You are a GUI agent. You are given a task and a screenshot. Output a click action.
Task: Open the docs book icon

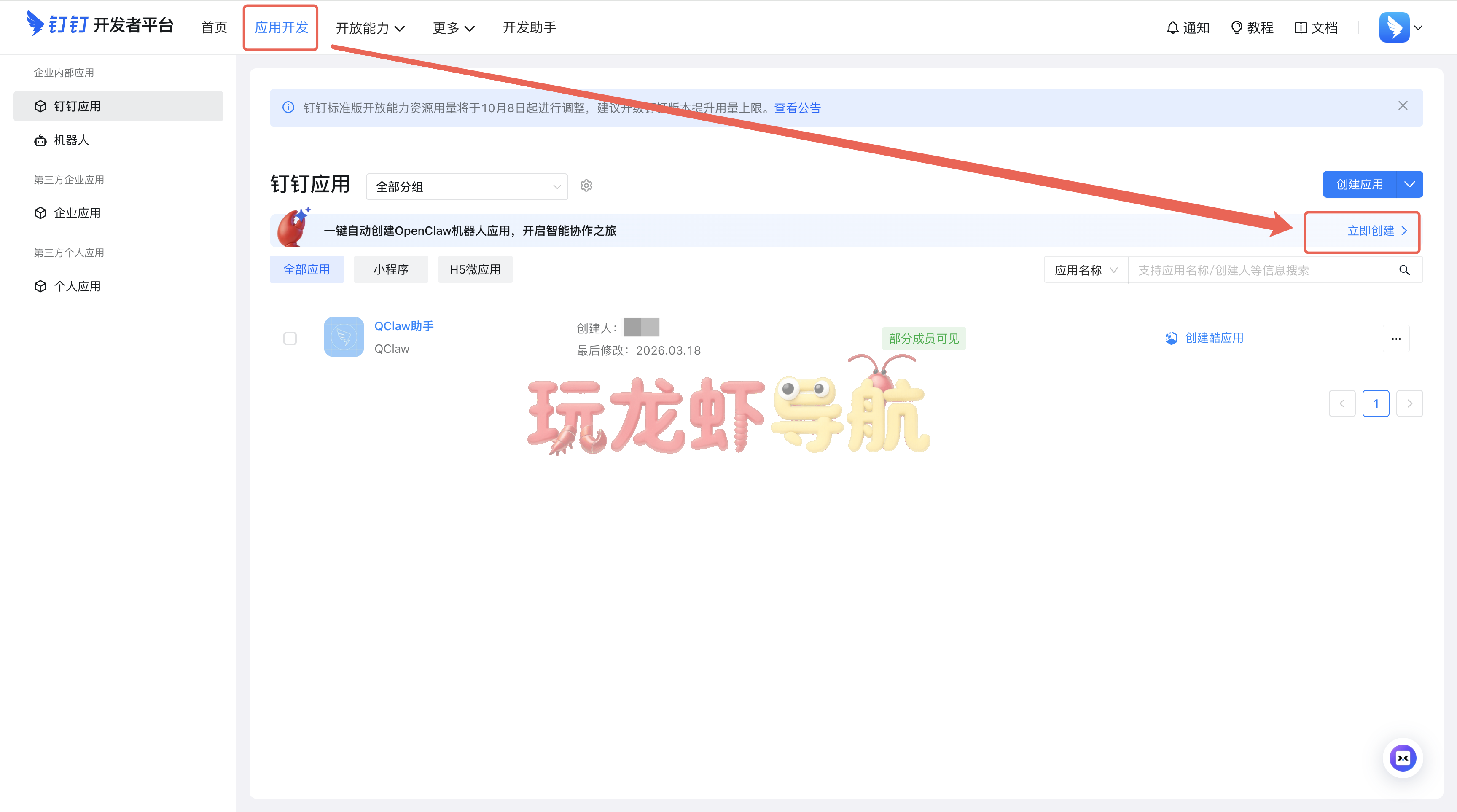[1300, 27]
